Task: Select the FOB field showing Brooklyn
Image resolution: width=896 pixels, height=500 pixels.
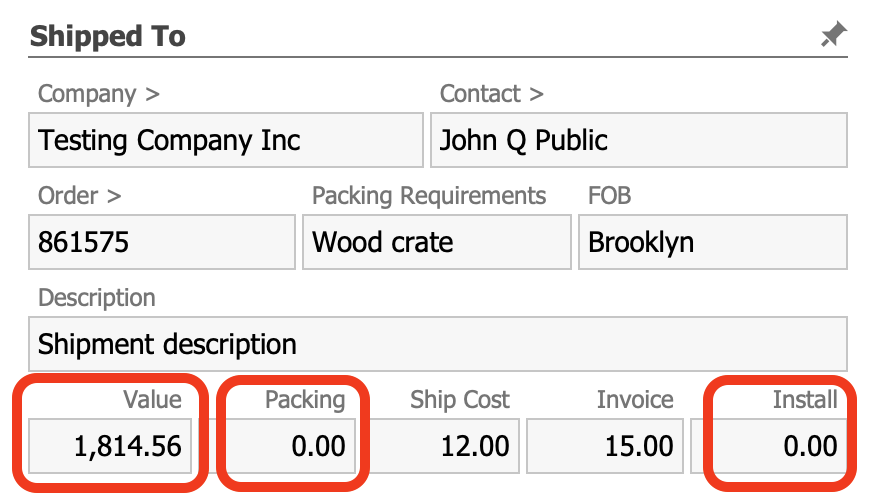Action: 712,242
